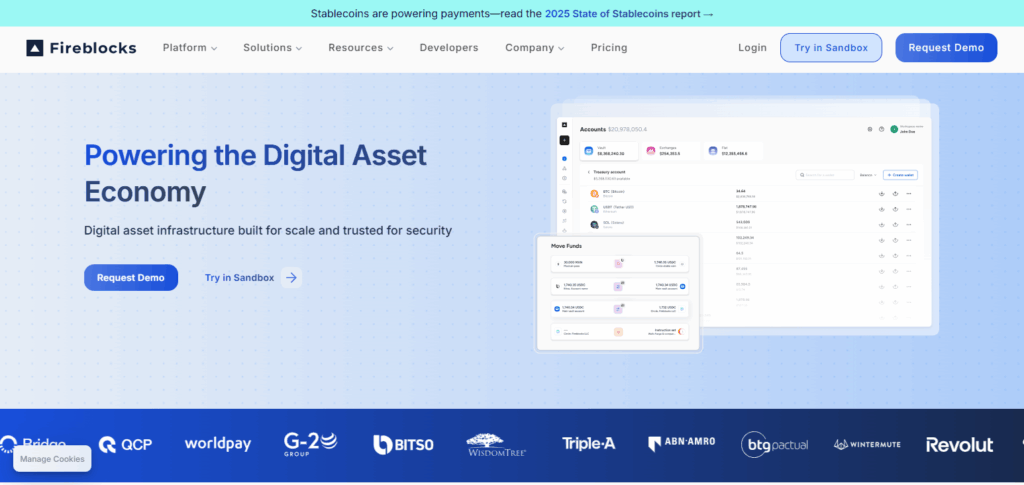This screenshot has width=1024, height=485.
Task: Click the Revolut logo
Action: point(959,445)
